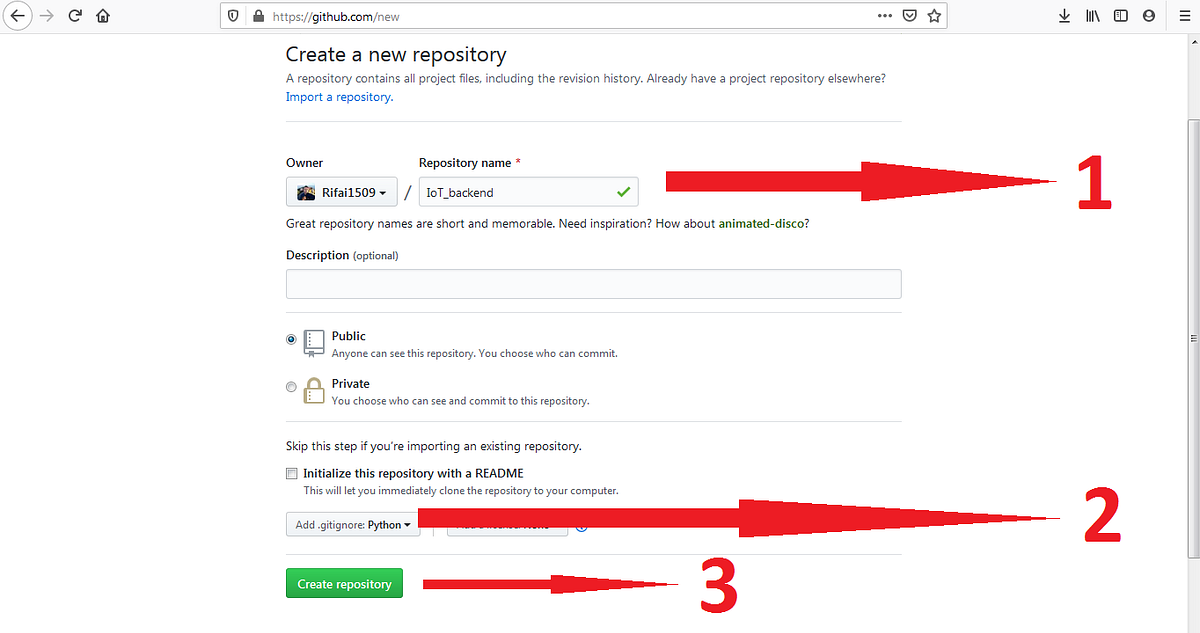Image resolution: width=1200 pixels, height=633 pixels.
Task: Click inside the Description field
Action: (593, 283)
